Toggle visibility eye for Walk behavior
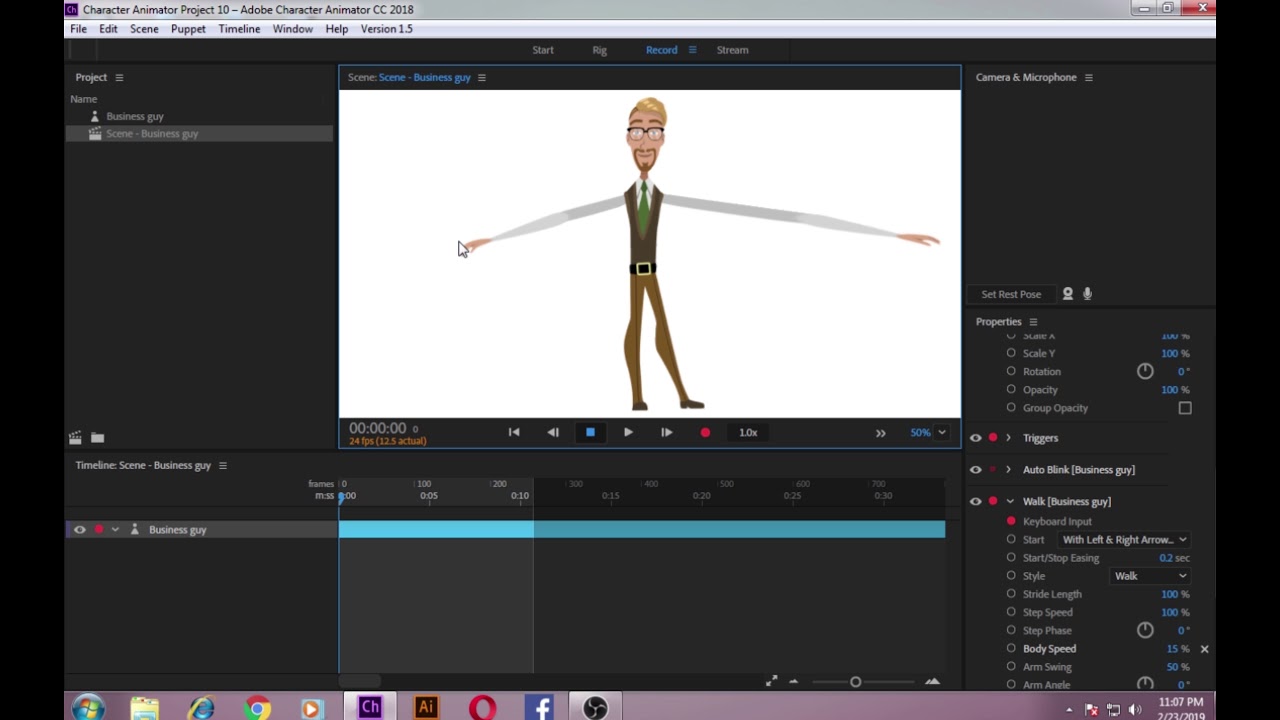 click(975, 502)
